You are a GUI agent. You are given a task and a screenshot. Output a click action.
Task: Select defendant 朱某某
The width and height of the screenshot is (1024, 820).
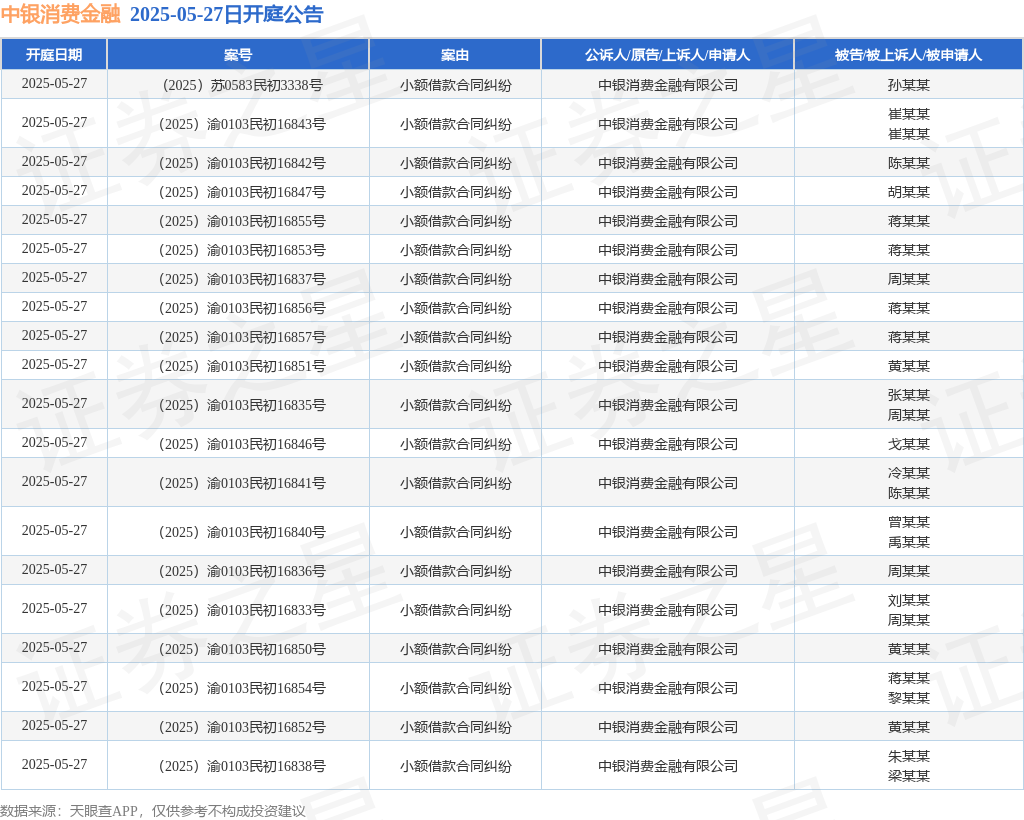click(908, 756)
